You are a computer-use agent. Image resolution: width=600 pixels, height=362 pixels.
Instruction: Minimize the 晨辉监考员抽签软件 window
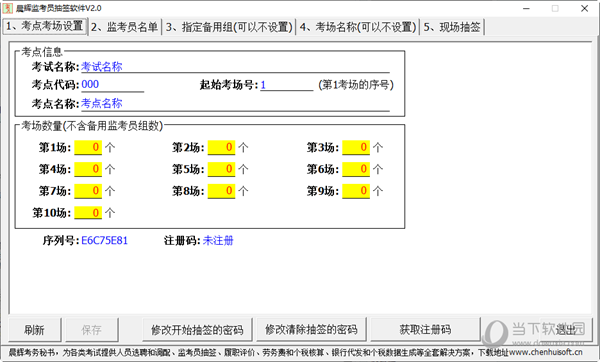coord(527,8)
